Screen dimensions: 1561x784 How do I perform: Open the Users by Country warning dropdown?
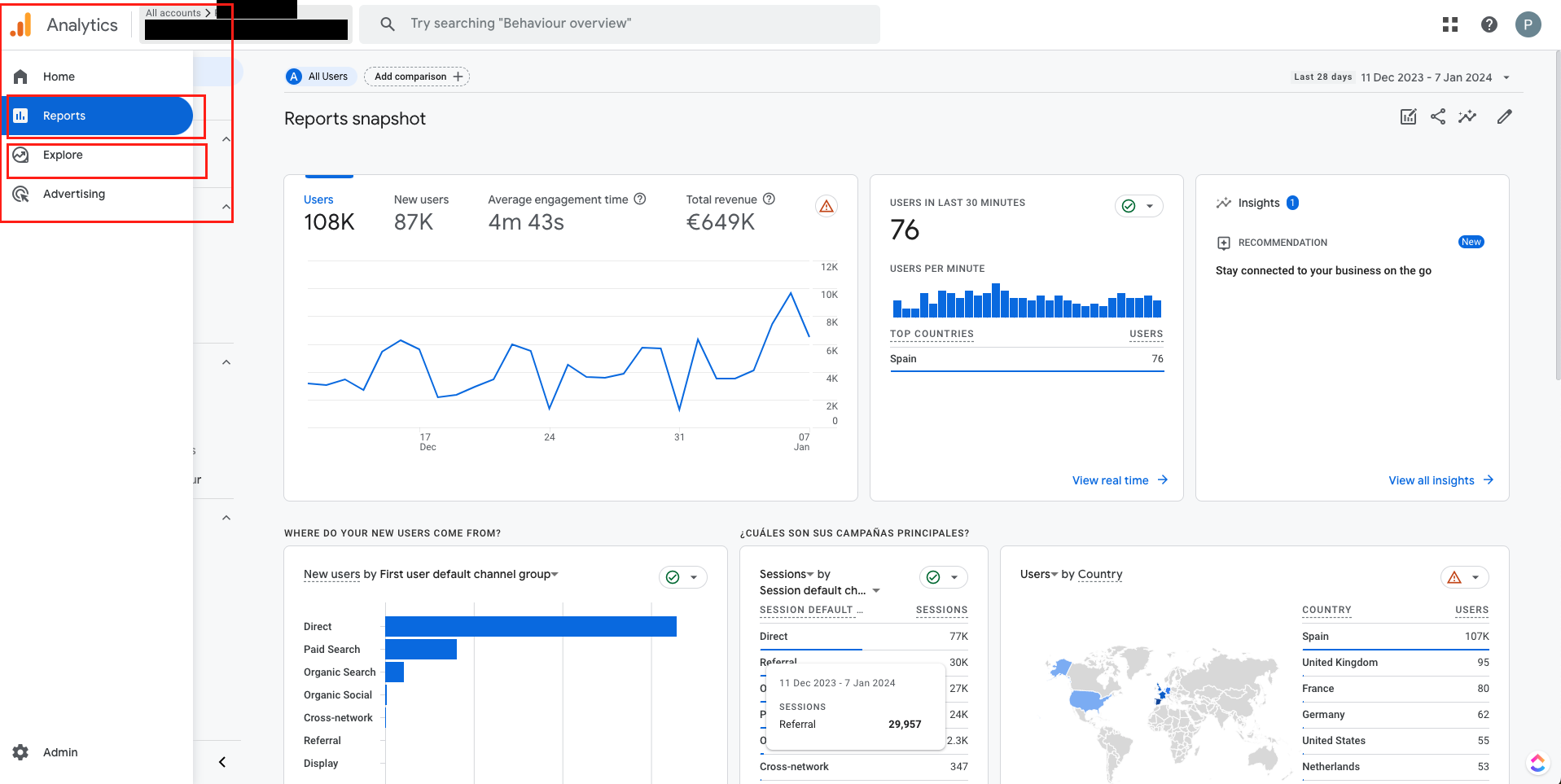[1464, 577]
